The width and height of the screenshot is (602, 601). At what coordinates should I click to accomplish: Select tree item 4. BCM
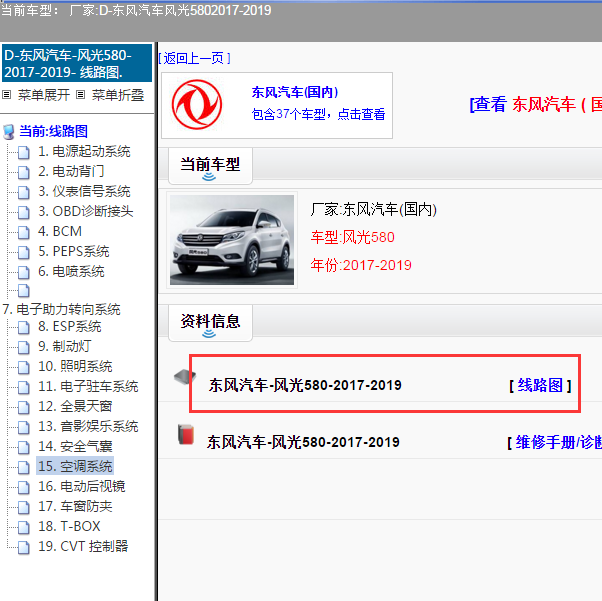[x=60, y=232]
